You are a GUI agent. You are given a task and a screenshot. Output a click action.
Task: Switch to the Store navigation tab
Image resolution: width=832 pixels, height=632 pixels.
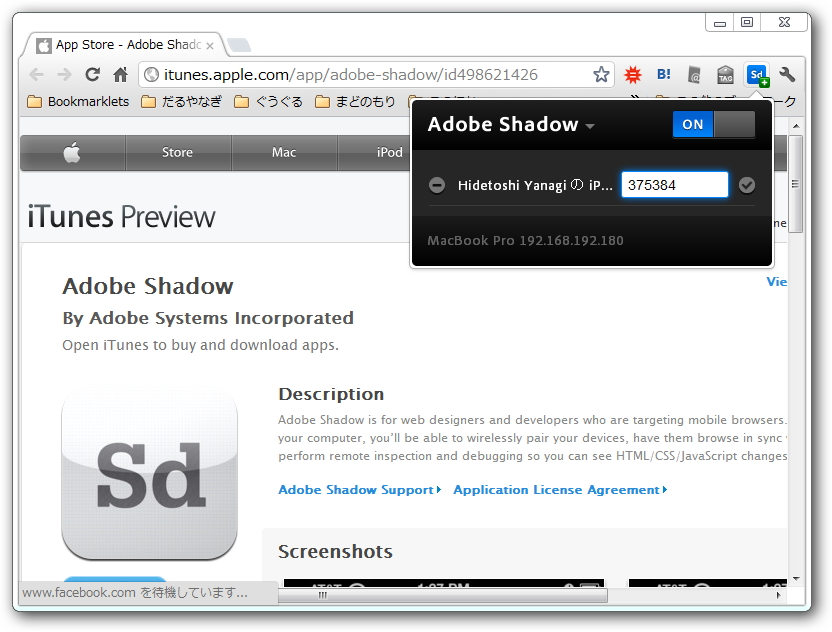click(177, 153)
